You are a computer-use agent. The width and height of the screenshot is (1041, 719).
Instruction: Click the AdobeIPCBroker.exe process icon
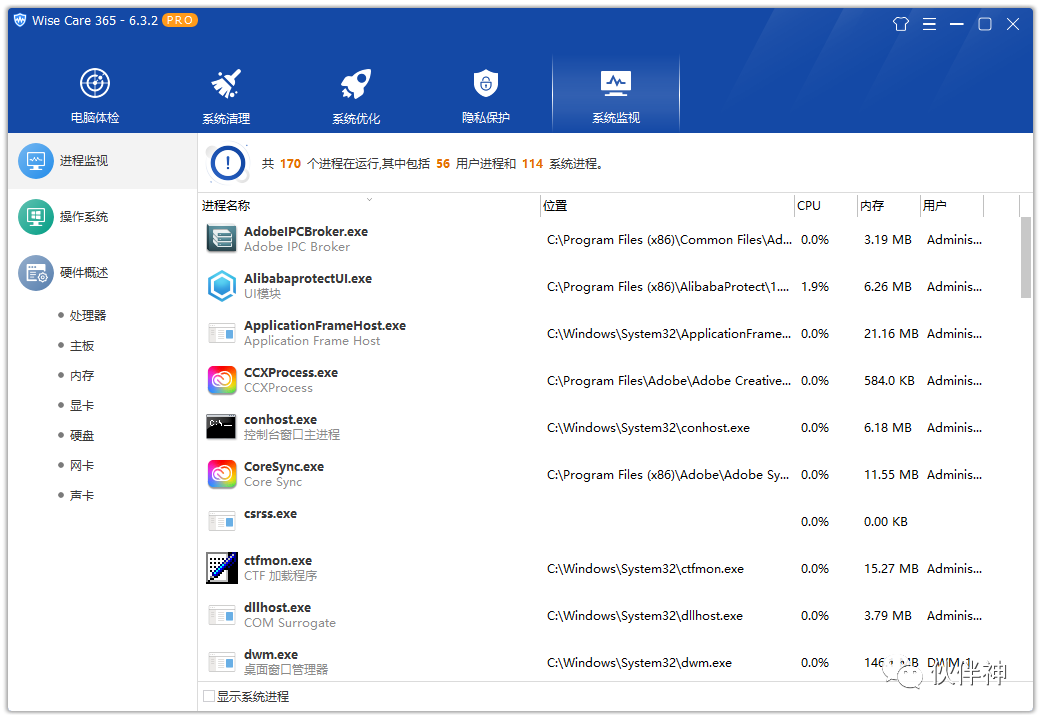click(222, 238)
